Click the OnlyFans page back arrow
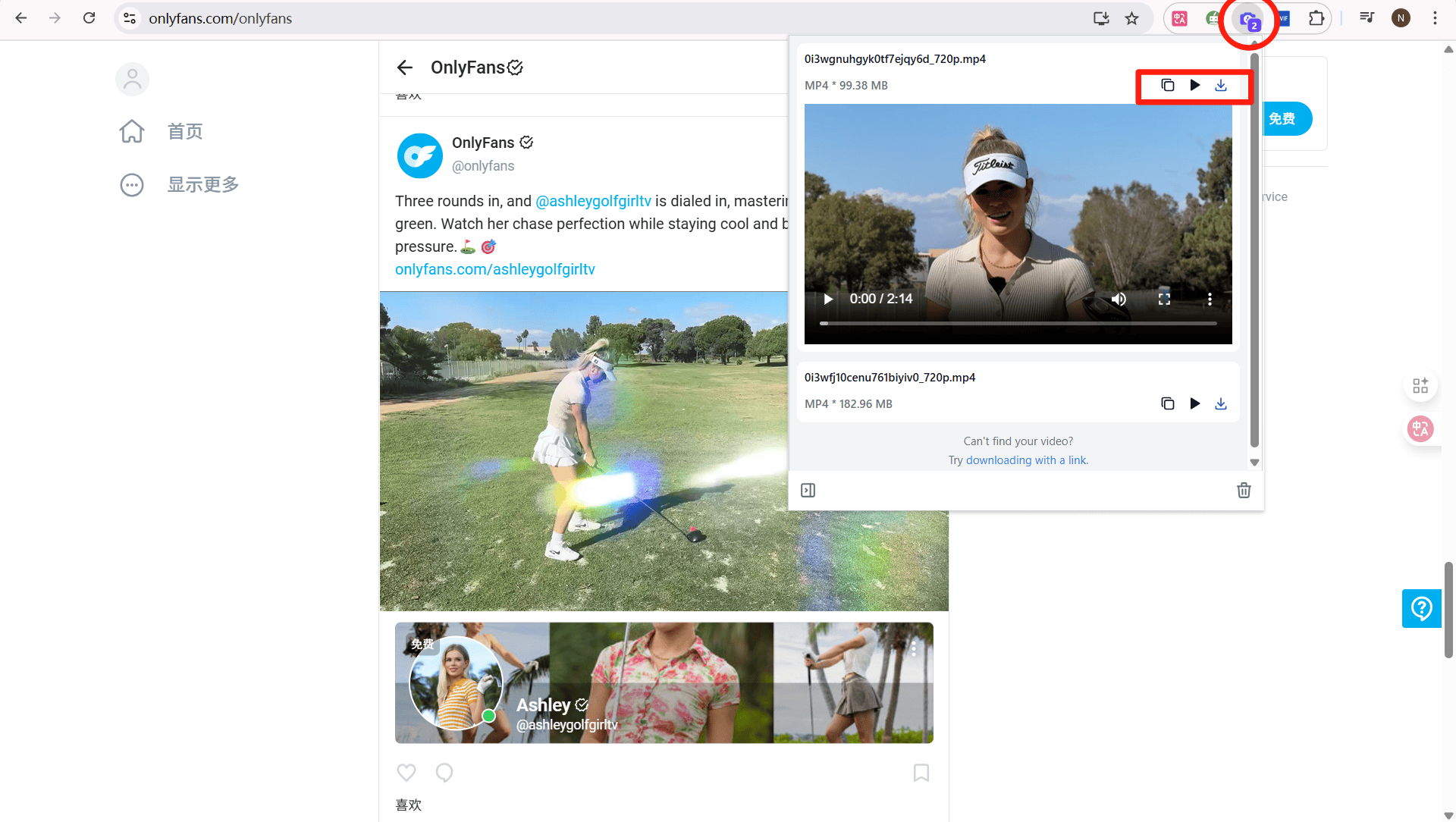Viewport: 1456px width, 822px height. point(405,67)
